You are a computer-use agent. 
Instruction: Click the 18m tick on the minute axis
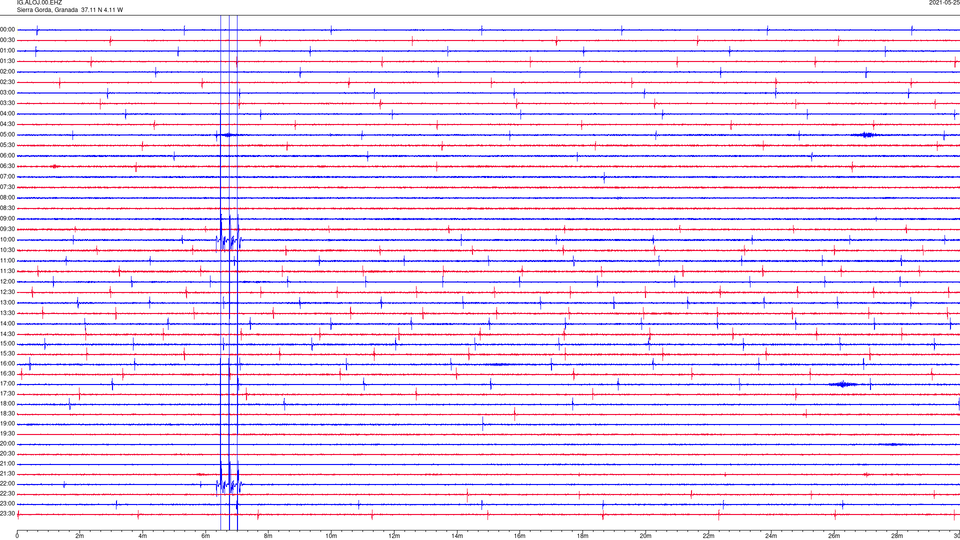(582, 536)
